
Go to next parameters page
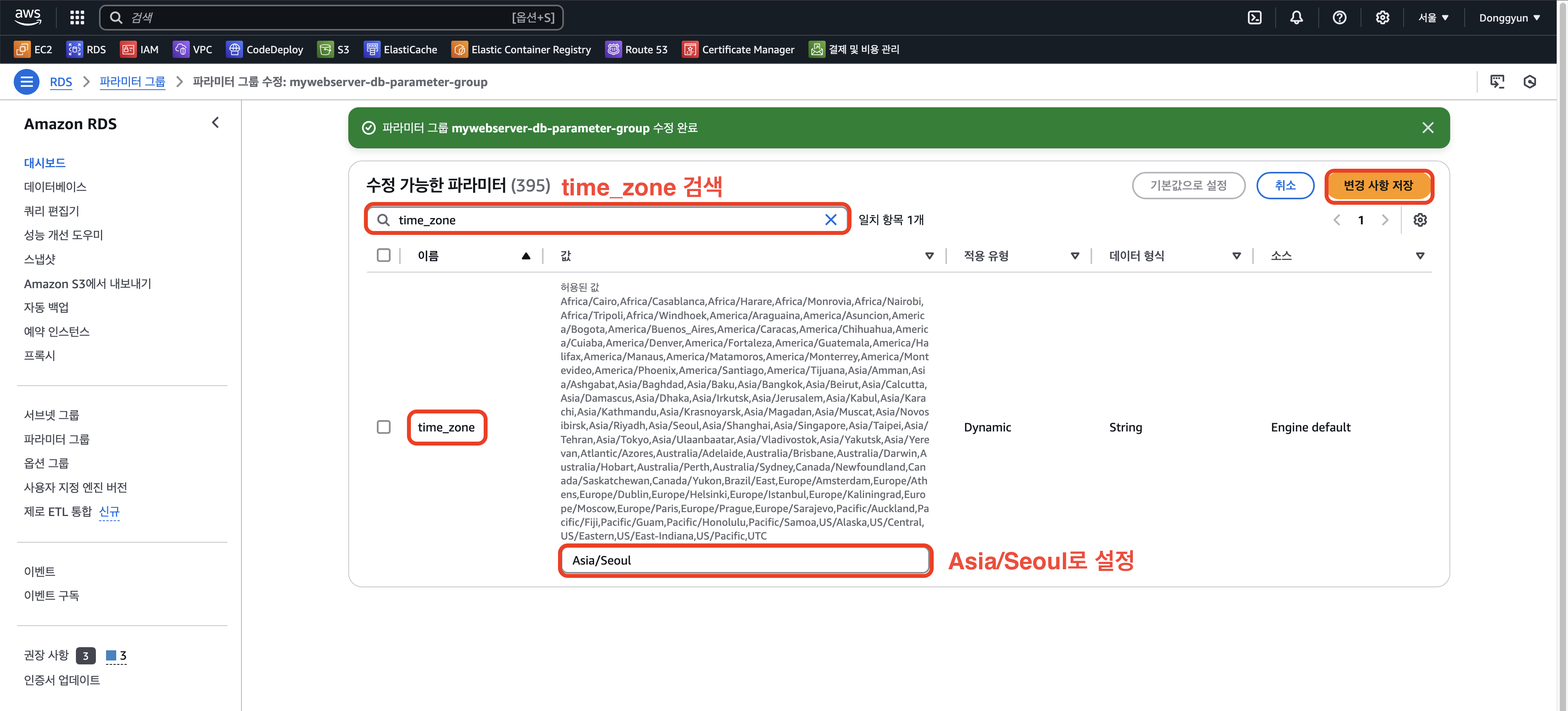coord(1385,220)
